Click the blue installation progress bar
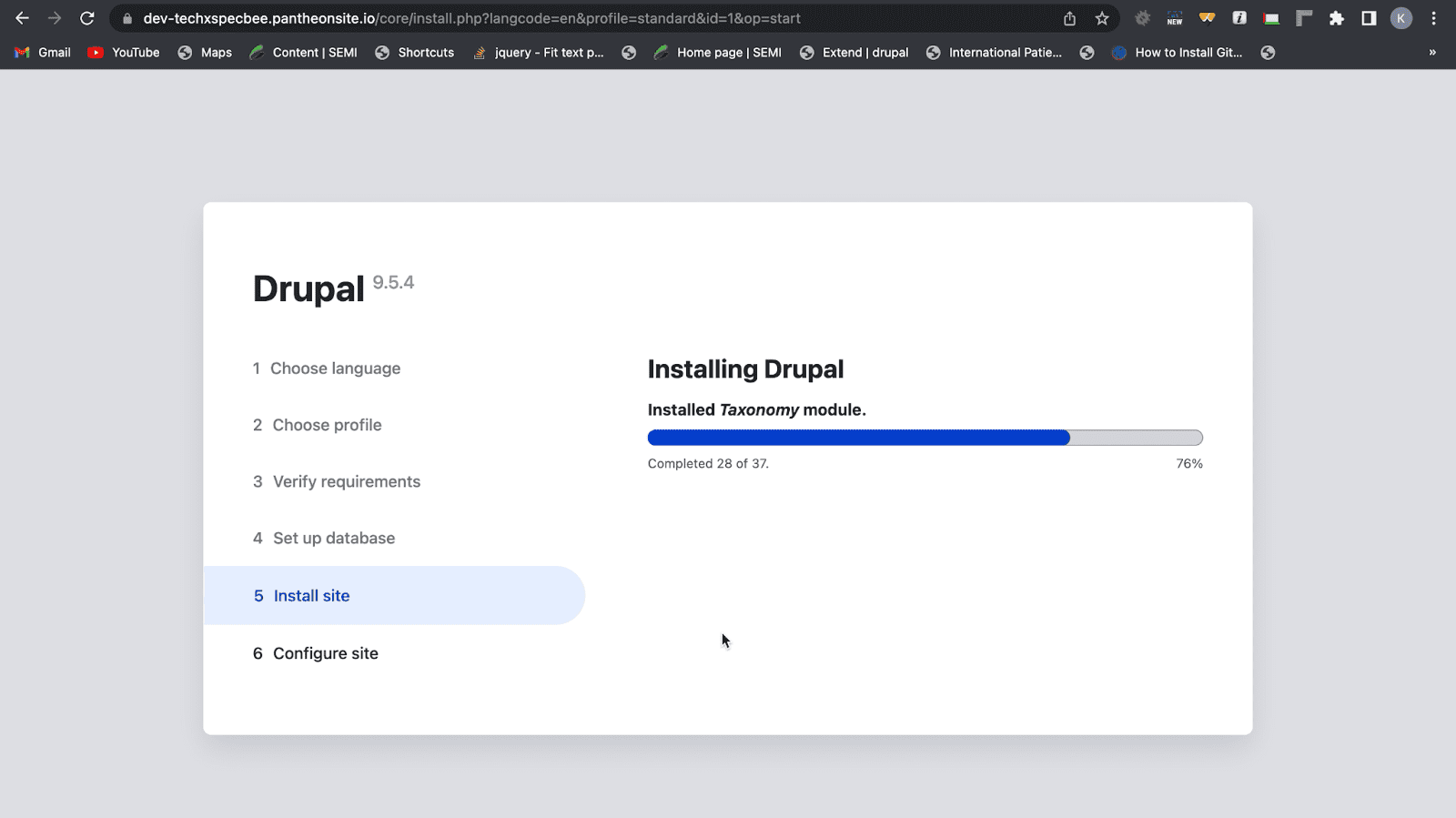The height and width of the screenshot is (818, 1456). coord(925,438)
